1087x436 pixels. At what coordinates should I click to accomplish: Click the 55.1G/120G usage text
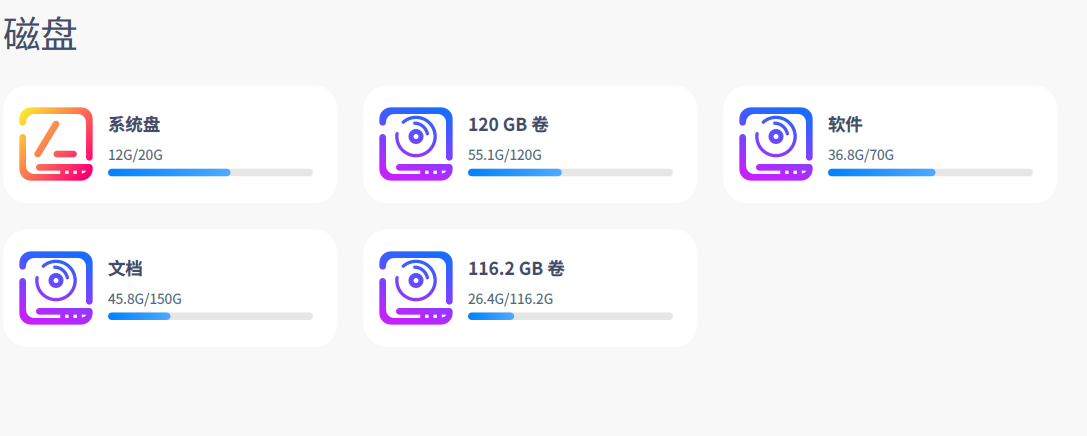click(505, 155)
